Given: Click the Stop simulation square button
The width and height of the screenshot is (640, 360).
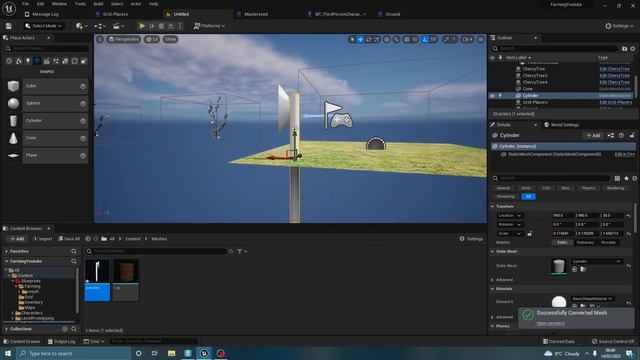Looking at the screenshot, I should [x=161, y=26].
